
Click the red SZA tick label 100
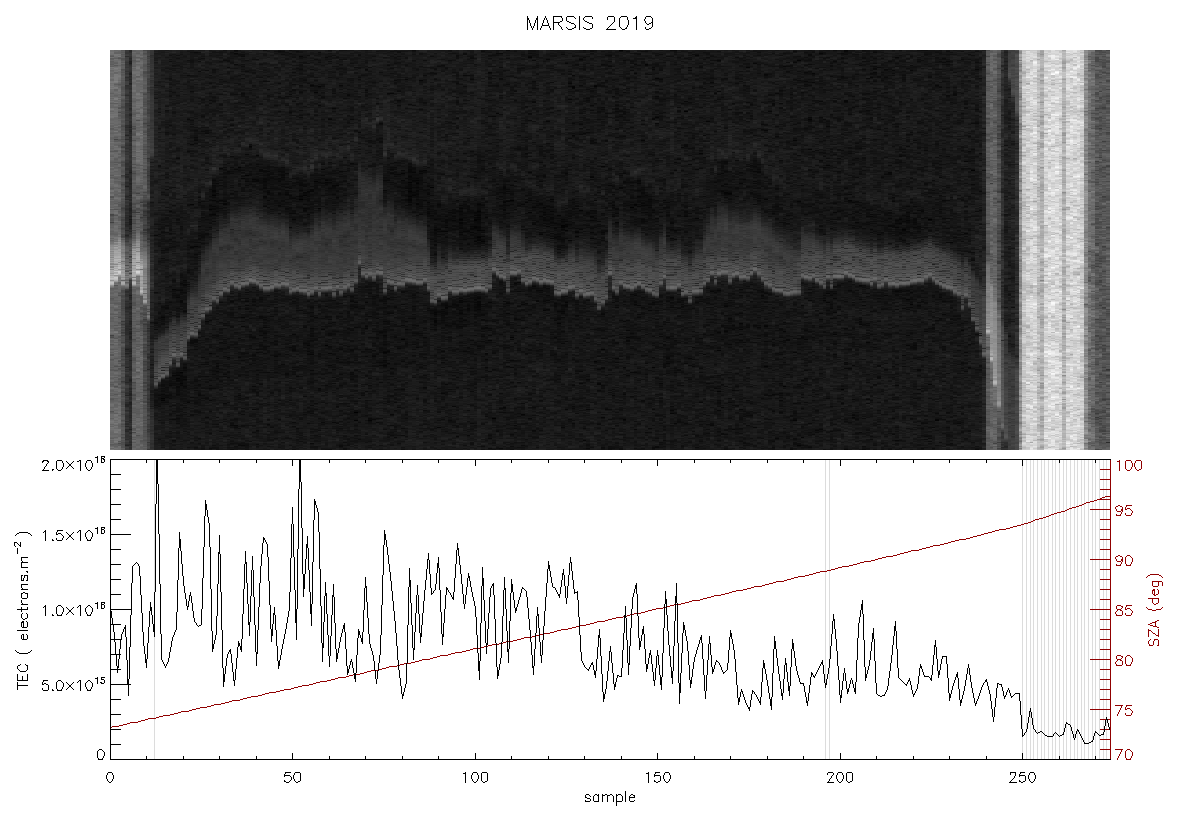click(x=1128, y=465)
